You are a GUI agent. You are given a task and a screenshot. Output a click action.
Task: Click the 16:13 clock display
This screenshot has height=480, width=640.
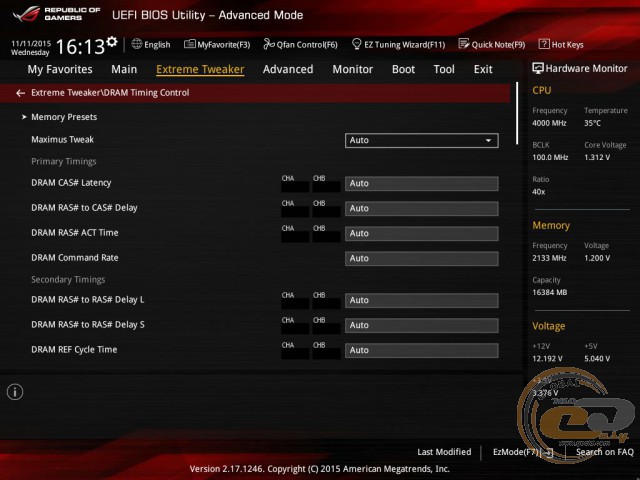click(x=80, y=46)
